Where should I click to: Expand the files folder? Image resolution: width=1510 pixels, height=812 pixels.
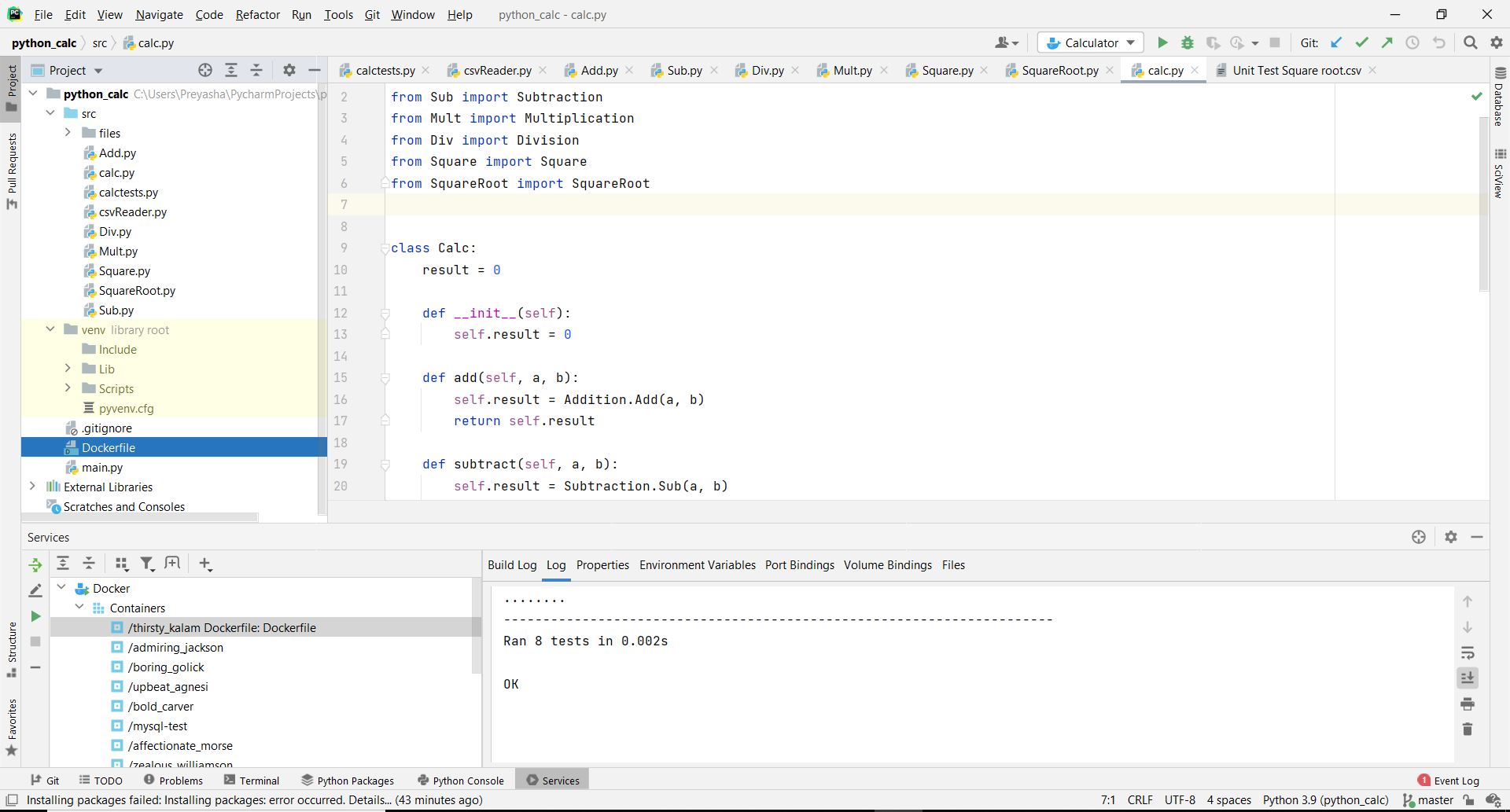pos(68,133)
